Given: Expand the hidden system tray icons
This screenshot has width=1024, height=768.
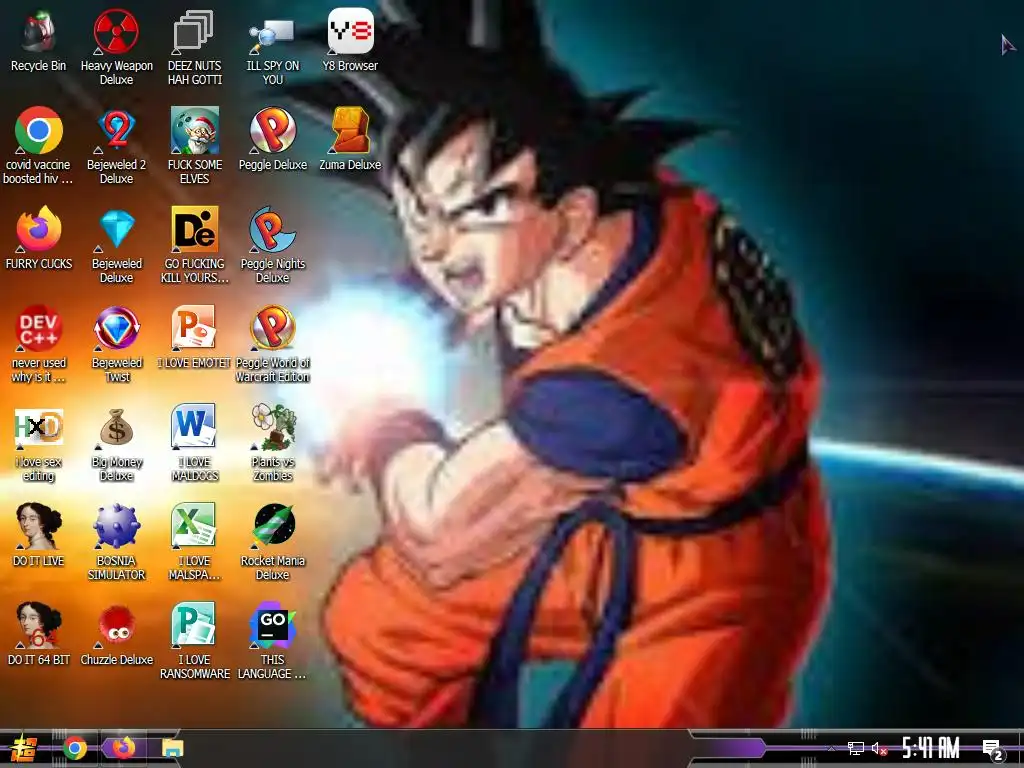Looking at the screenshot, I should tap(831, 749).
